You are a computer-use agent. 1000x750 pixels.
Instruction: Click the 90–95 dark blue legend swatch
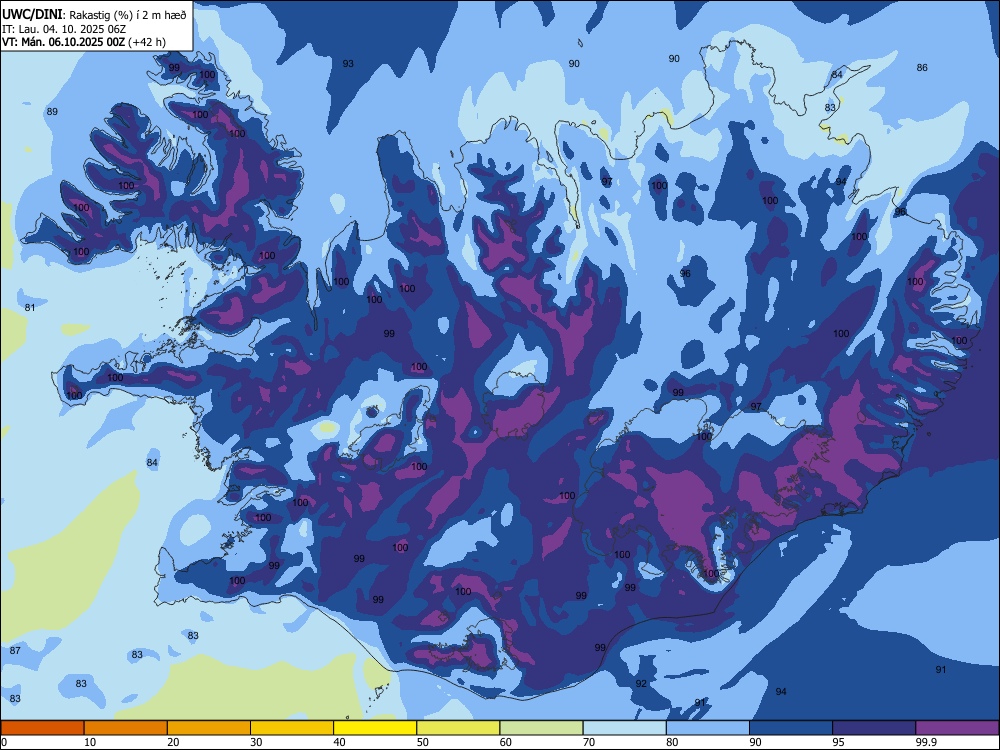click(x=791, y=728)
